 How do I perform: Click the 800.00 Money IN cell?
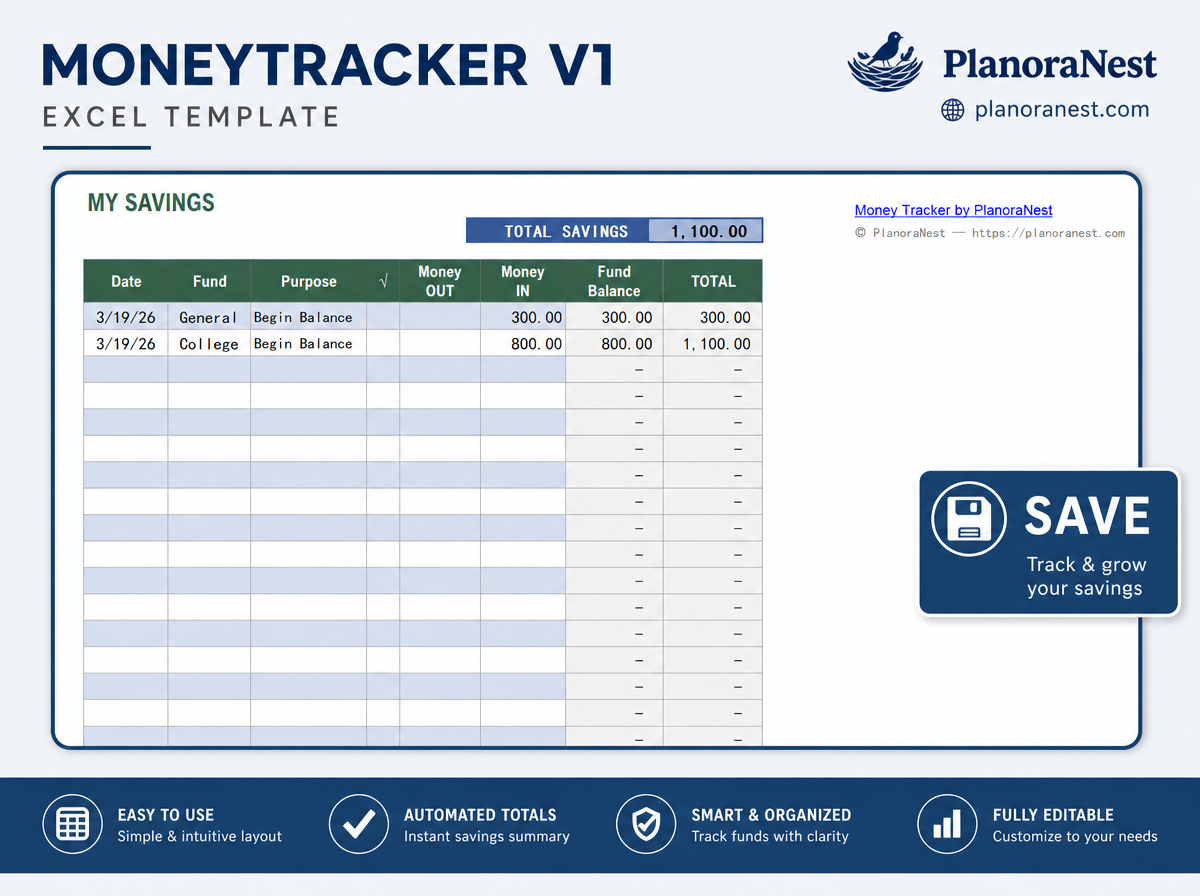(523, 343)
